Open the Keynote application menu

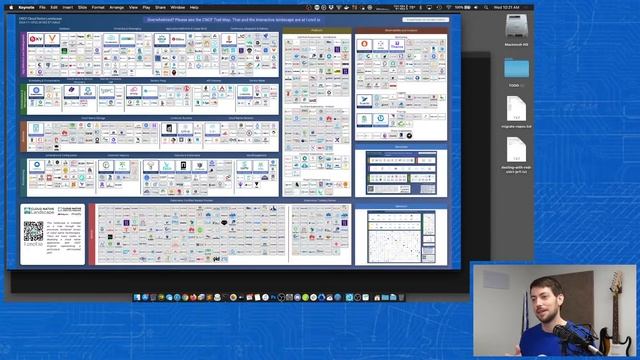point(27,7)
